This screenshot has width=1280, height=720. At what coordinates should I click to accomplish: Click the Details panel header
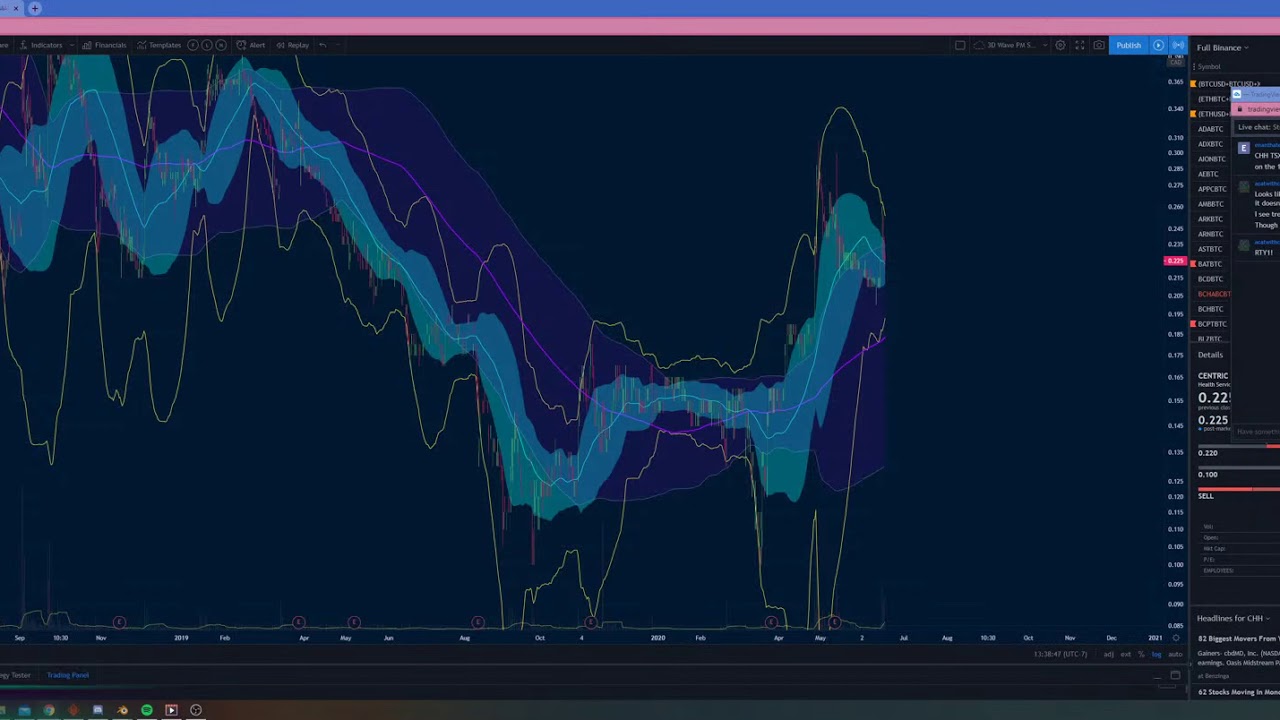coord(1210,355)
